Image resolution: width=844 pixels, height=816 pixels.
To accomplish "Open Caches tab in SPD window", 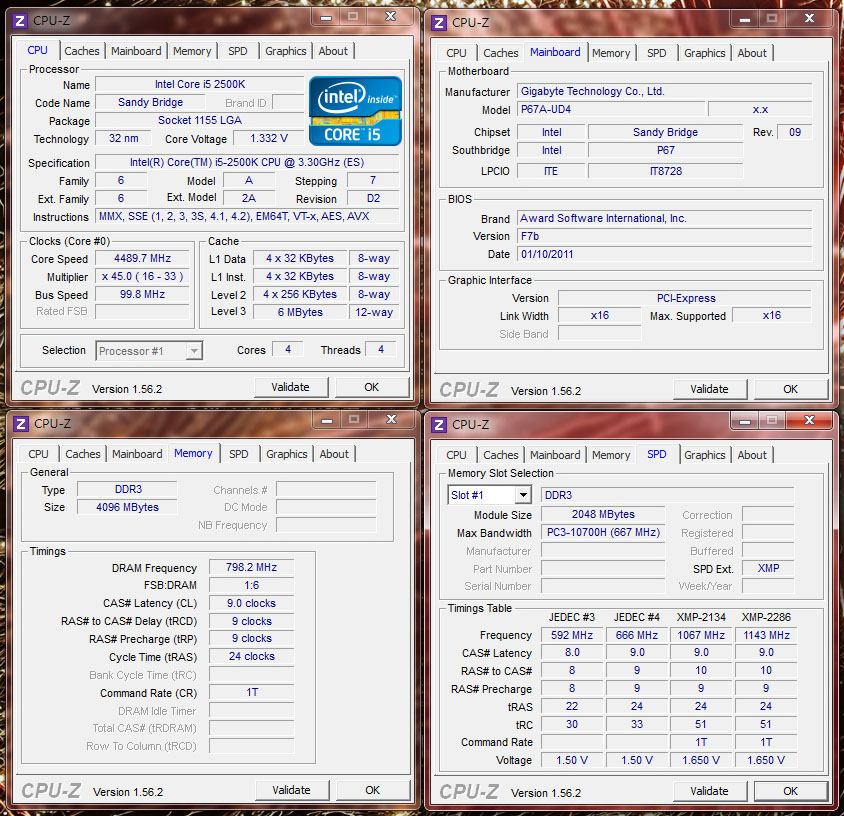I will tap(501, 455).
